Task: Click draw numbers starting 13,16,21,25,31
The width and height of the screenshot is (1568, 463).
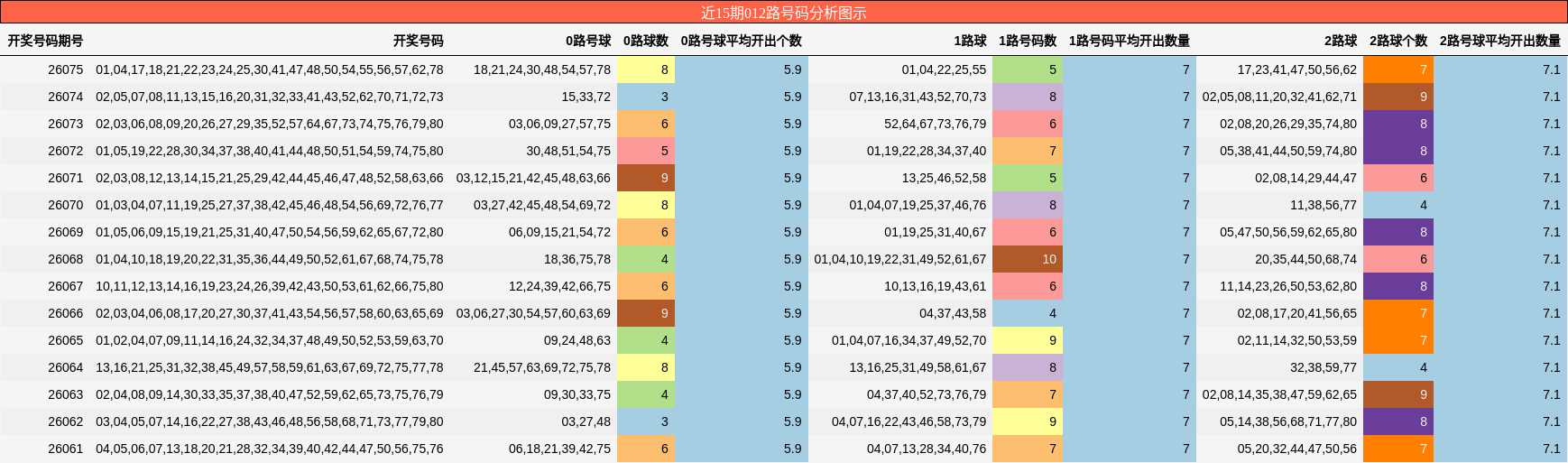Action: tap(270, 367)
